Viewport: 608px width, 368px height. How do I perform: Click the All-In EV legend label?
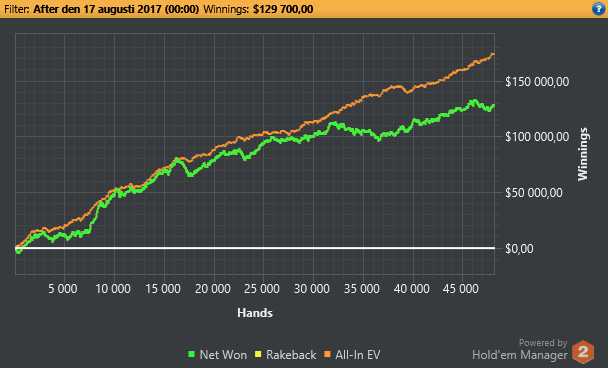coord(358,355)
